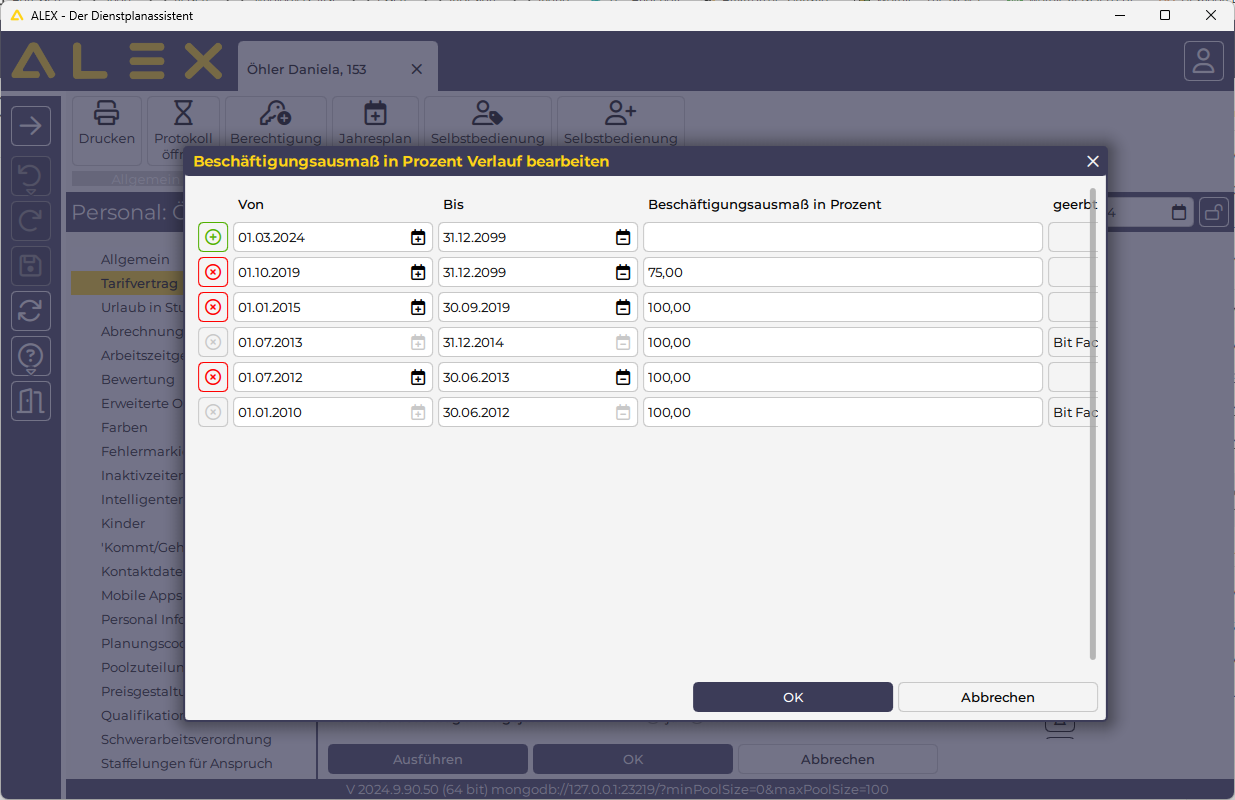Click the help question mark icon
Screen dimensions: 1235x800
pyautogui.click(x=31, y=355)
